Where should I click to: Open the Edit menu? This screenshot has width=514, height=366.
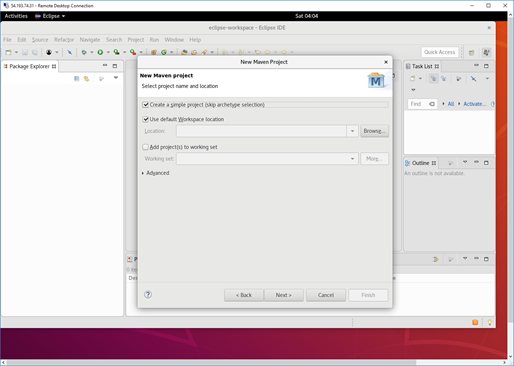(x=22, y=40)
